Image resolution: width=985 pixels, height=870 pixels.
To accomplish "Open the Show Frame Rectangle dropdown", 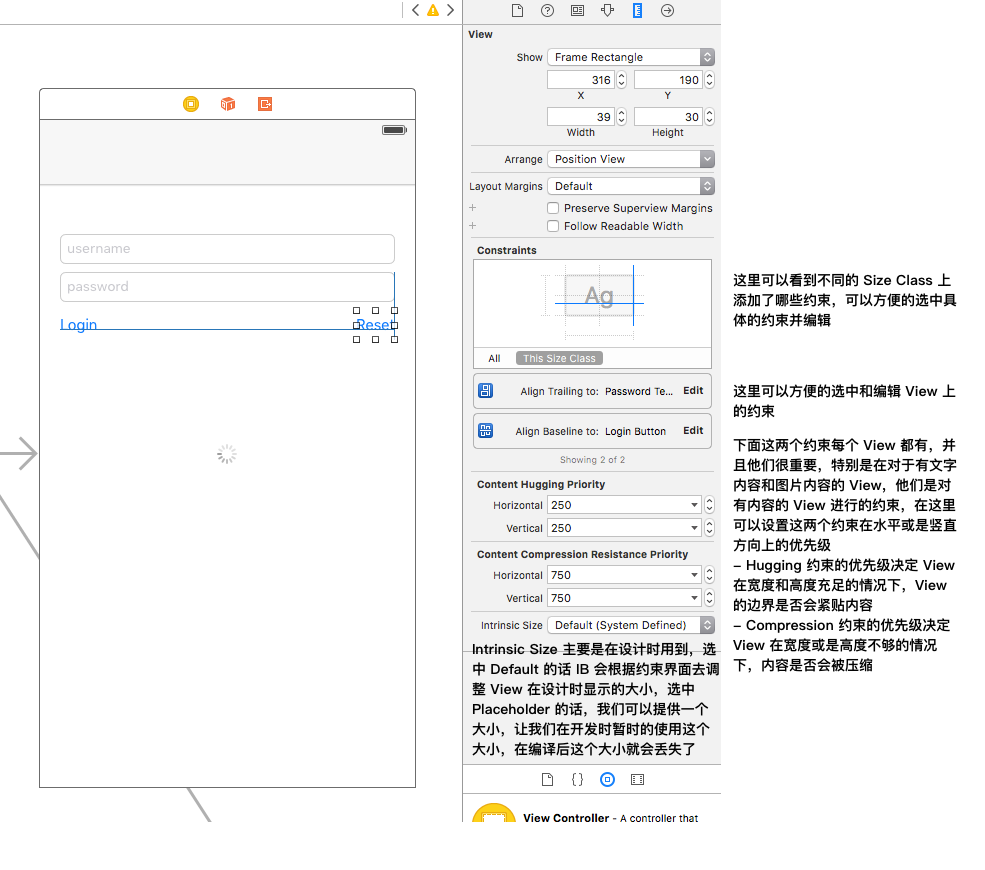I will tap(630, 57).
